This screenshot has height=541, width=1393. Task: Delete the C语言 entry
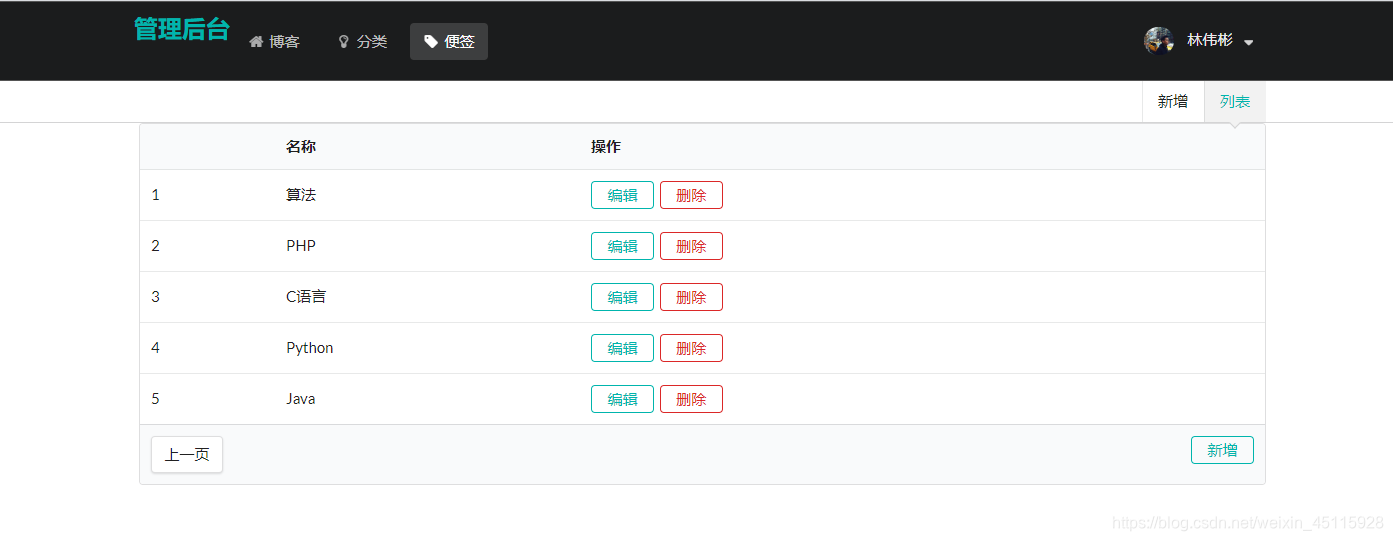coord(691,297)
